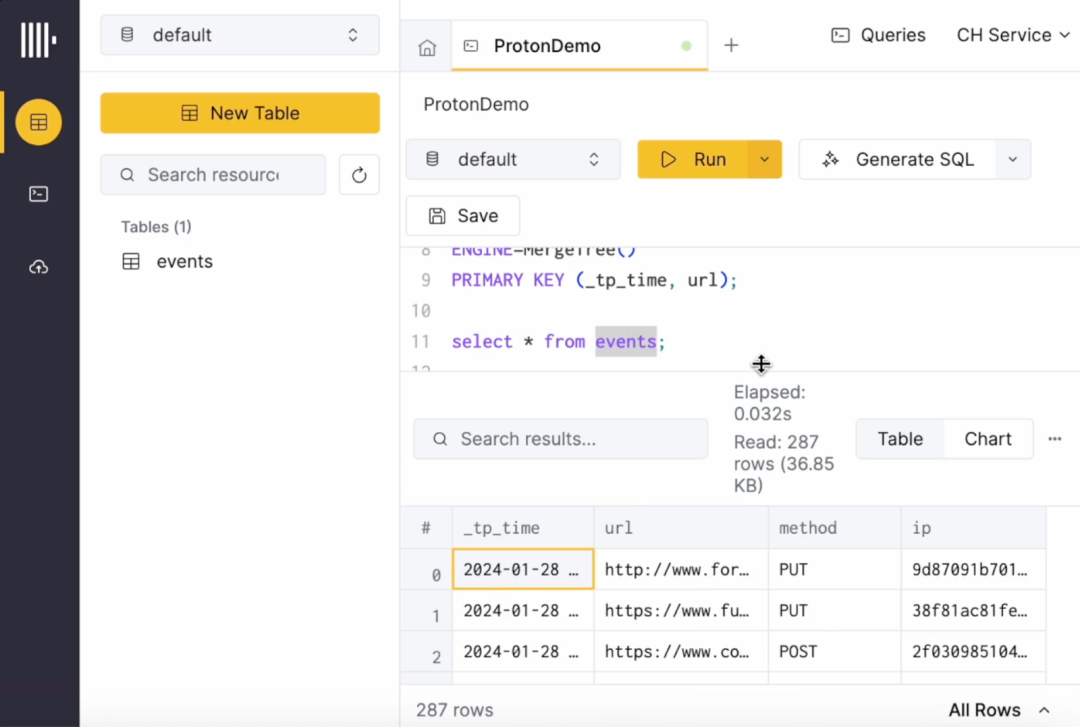This screenshot has height=727, width=1080.
Task: Click the New Table button
Action: pos(240,113)
